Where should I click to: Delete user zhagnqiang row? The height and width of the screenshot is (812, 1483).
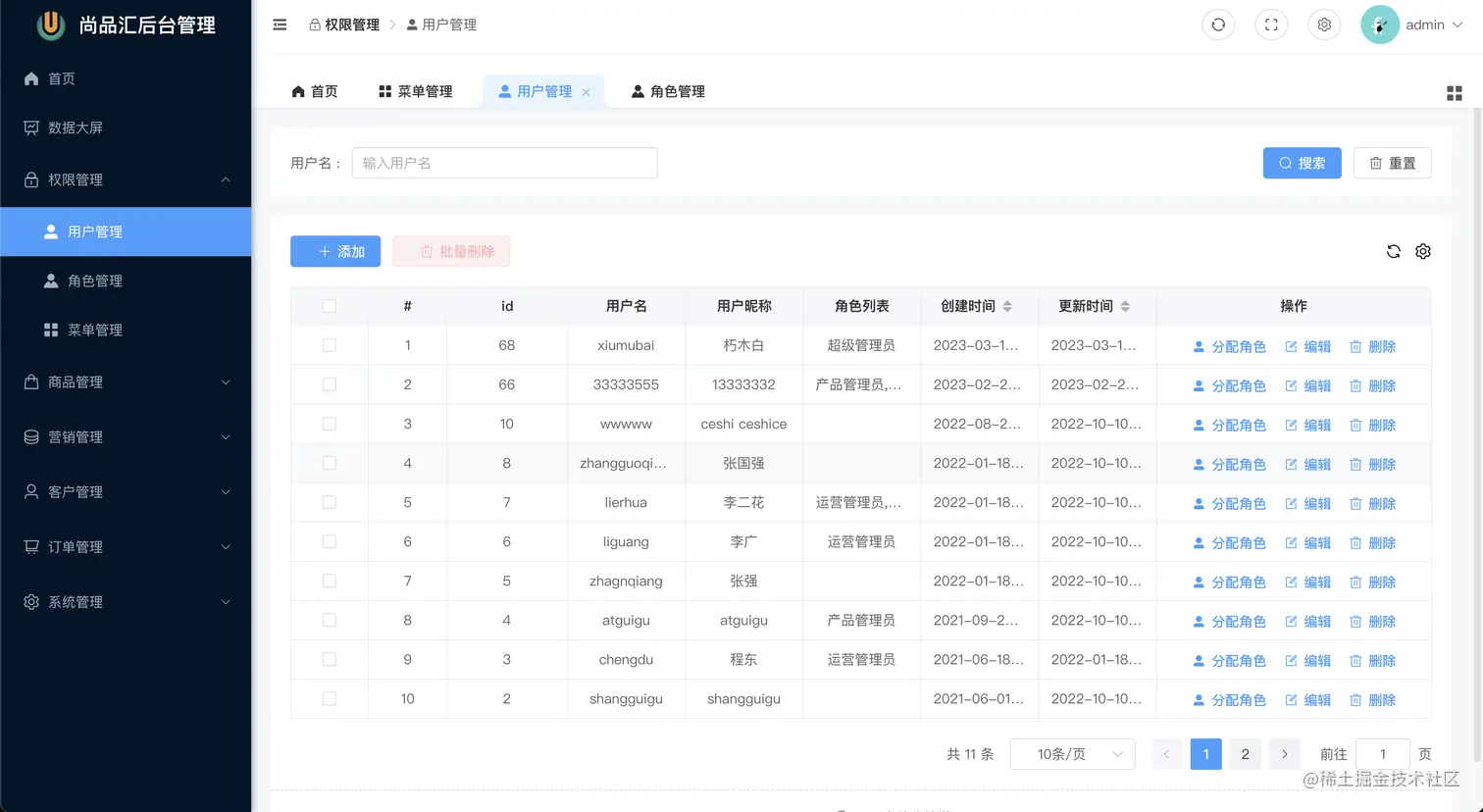(1373, 582)
